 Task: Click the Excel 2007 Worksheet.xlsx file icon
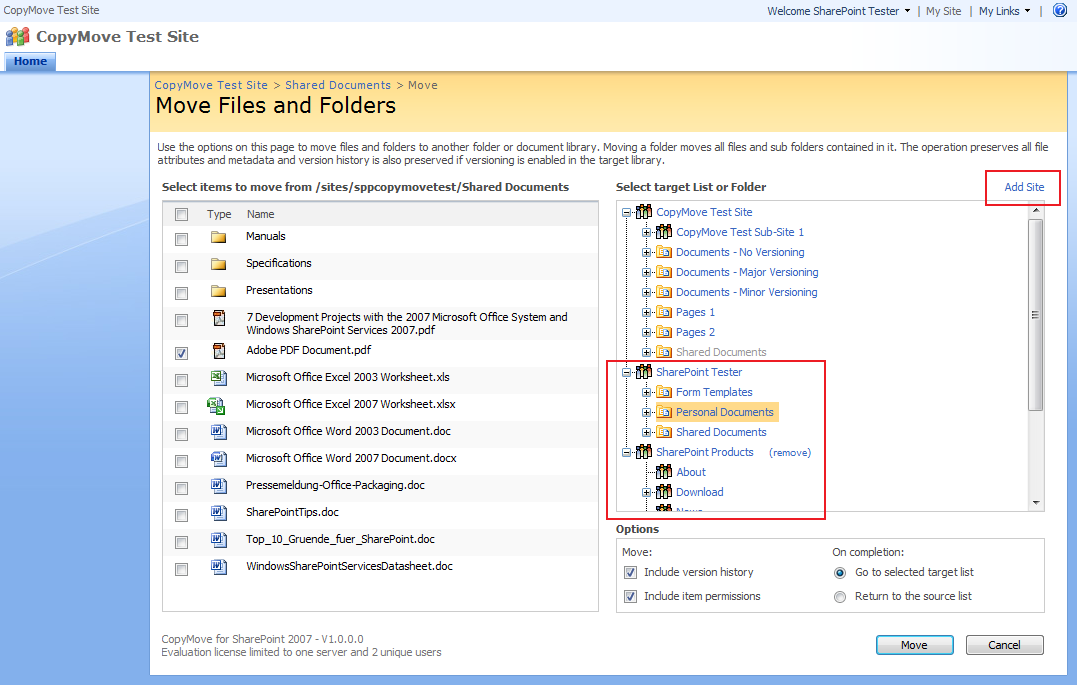(x=216, y=405)
